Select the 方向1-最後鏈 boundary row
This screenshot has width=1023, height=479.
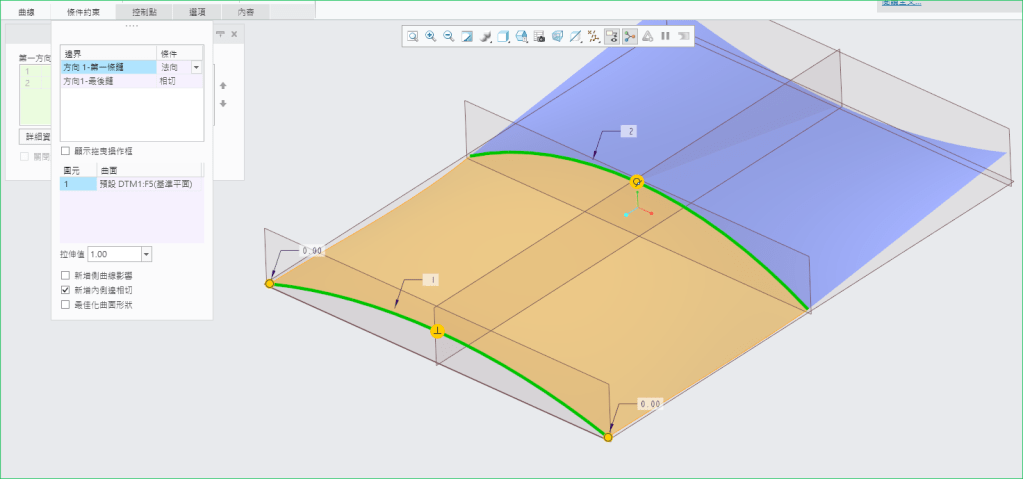click(x=107, y=81)
